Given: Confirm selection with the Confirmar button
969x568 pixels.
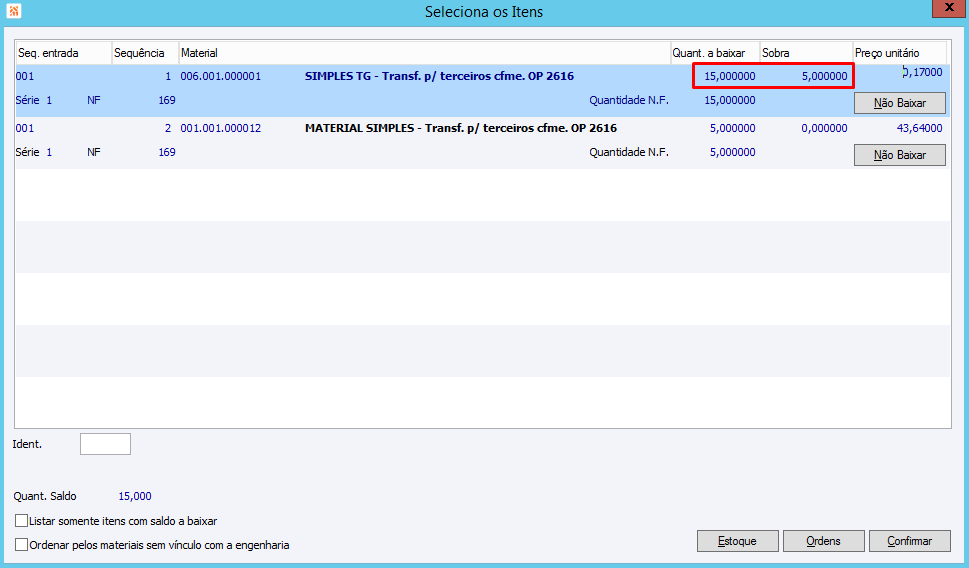Looking at the screenshot, I should tap(909, 541).
